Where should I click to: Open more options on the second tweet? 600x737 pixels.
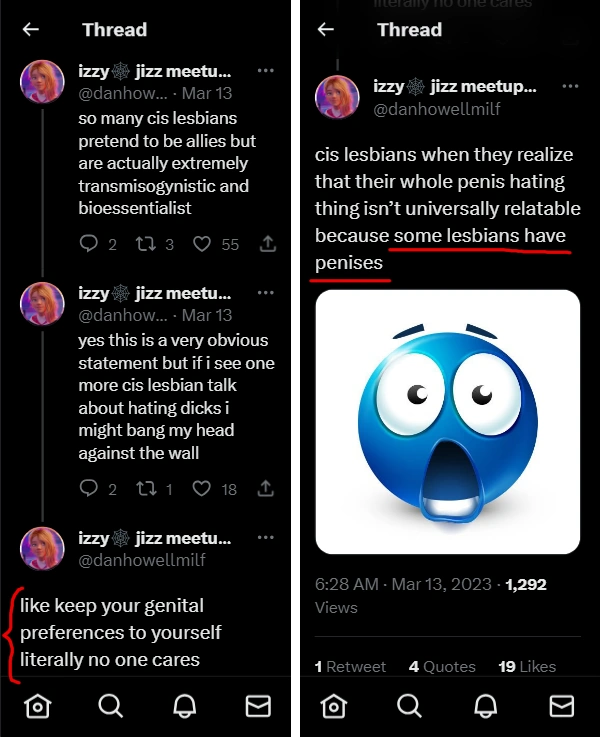(265, 293)
